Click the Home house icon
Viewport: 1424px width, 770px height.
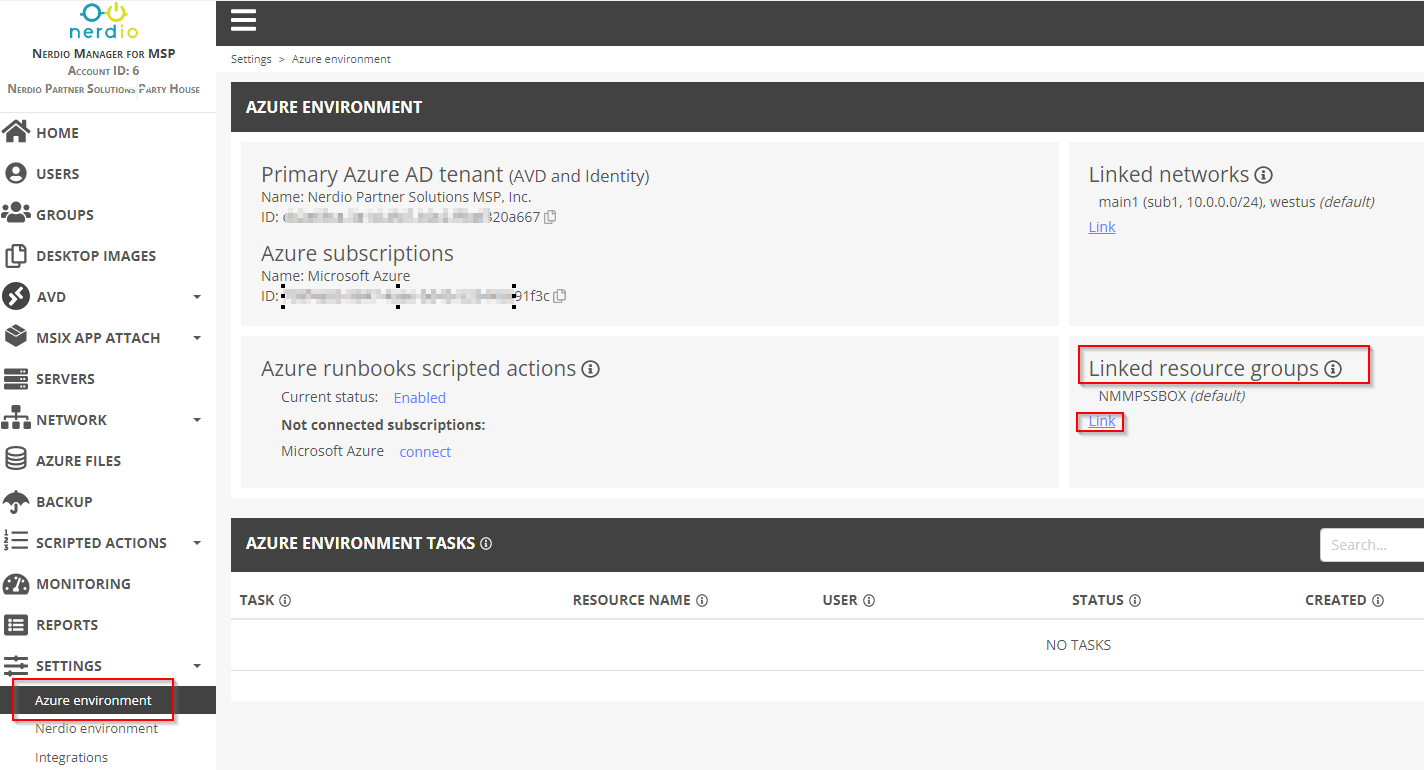(x=16, y=132)
